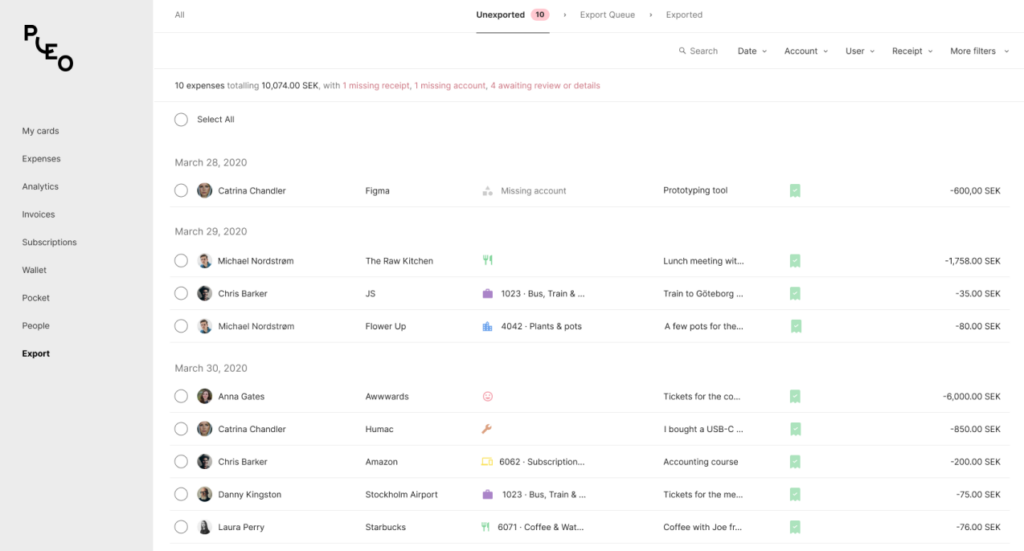The image size is (1024, 551).
Task: Click the receipt icon on Figma expense
Action: point(795,191)
